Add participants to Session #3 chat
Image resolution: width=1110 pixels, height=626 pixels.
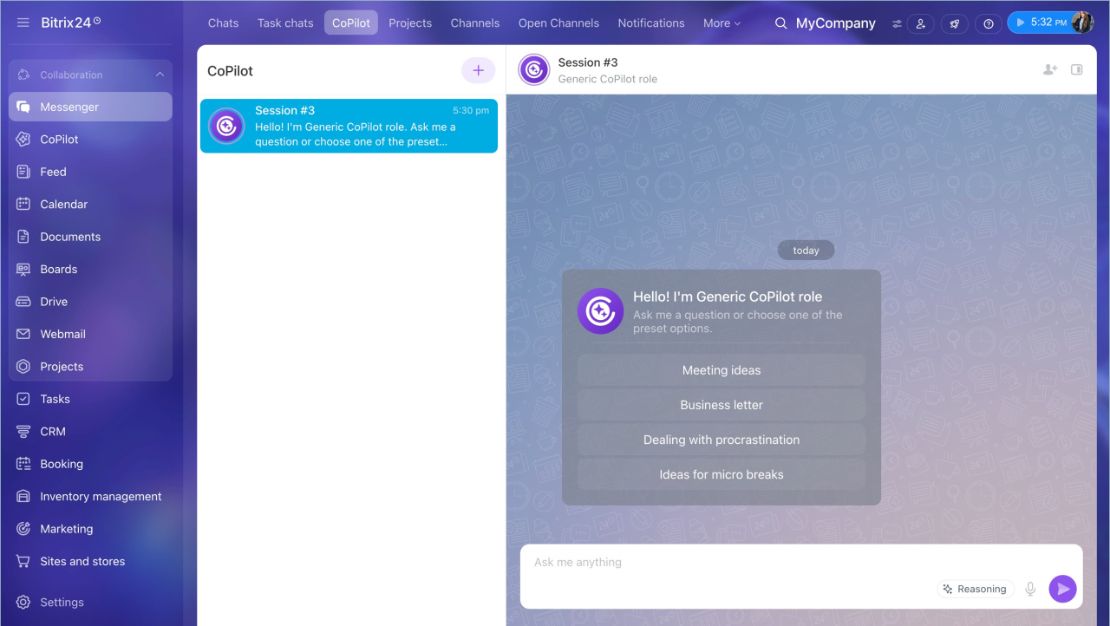(x=1050, y=69)
